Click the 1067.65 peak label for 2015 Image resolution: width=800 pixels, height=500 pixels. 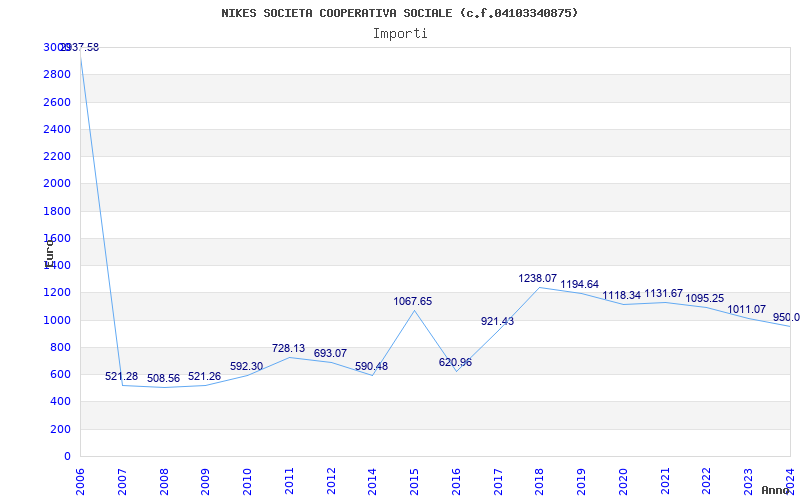click(412, 302)
